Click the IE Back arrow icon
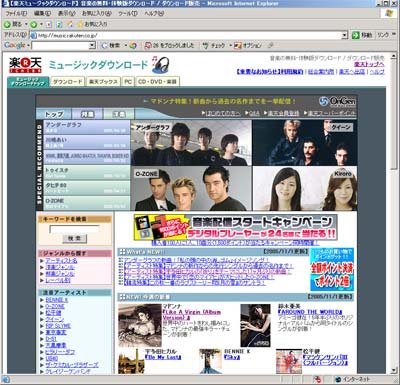400x385 pixels. (7, 24)
